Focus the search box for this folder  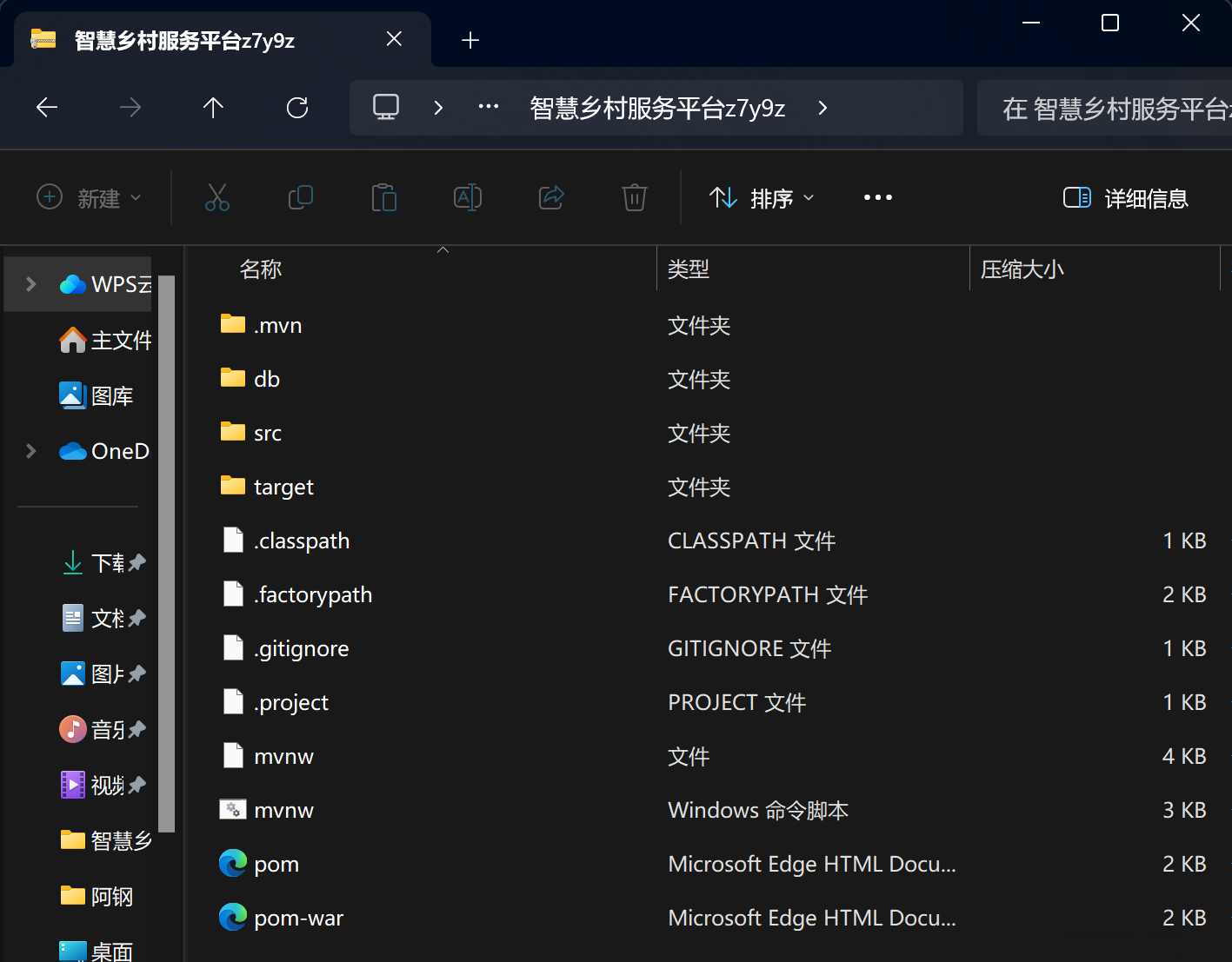tap(1104, 108)
